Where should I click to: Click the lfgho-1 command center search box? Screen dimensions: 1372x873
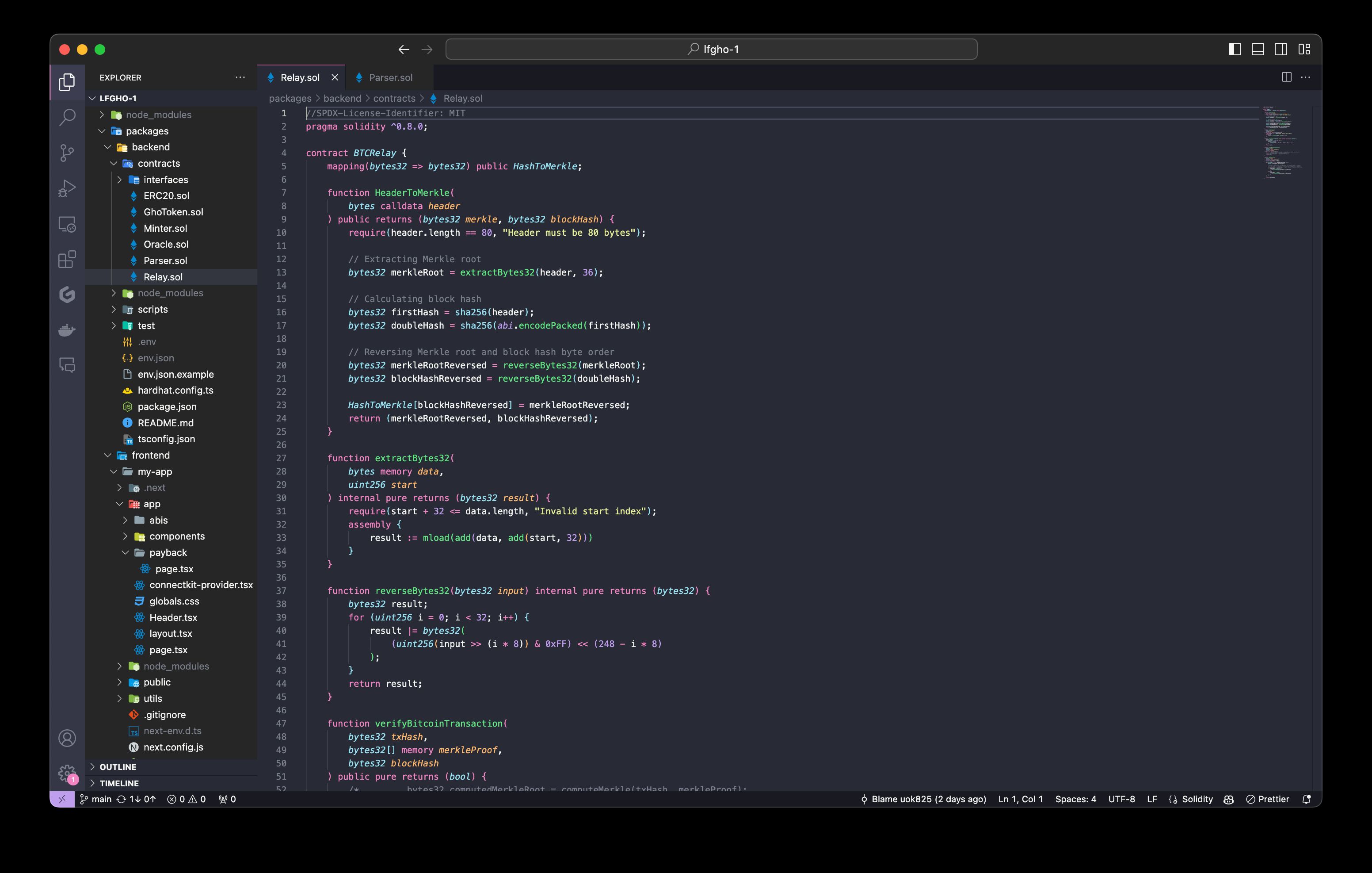[x=711, y=50]
